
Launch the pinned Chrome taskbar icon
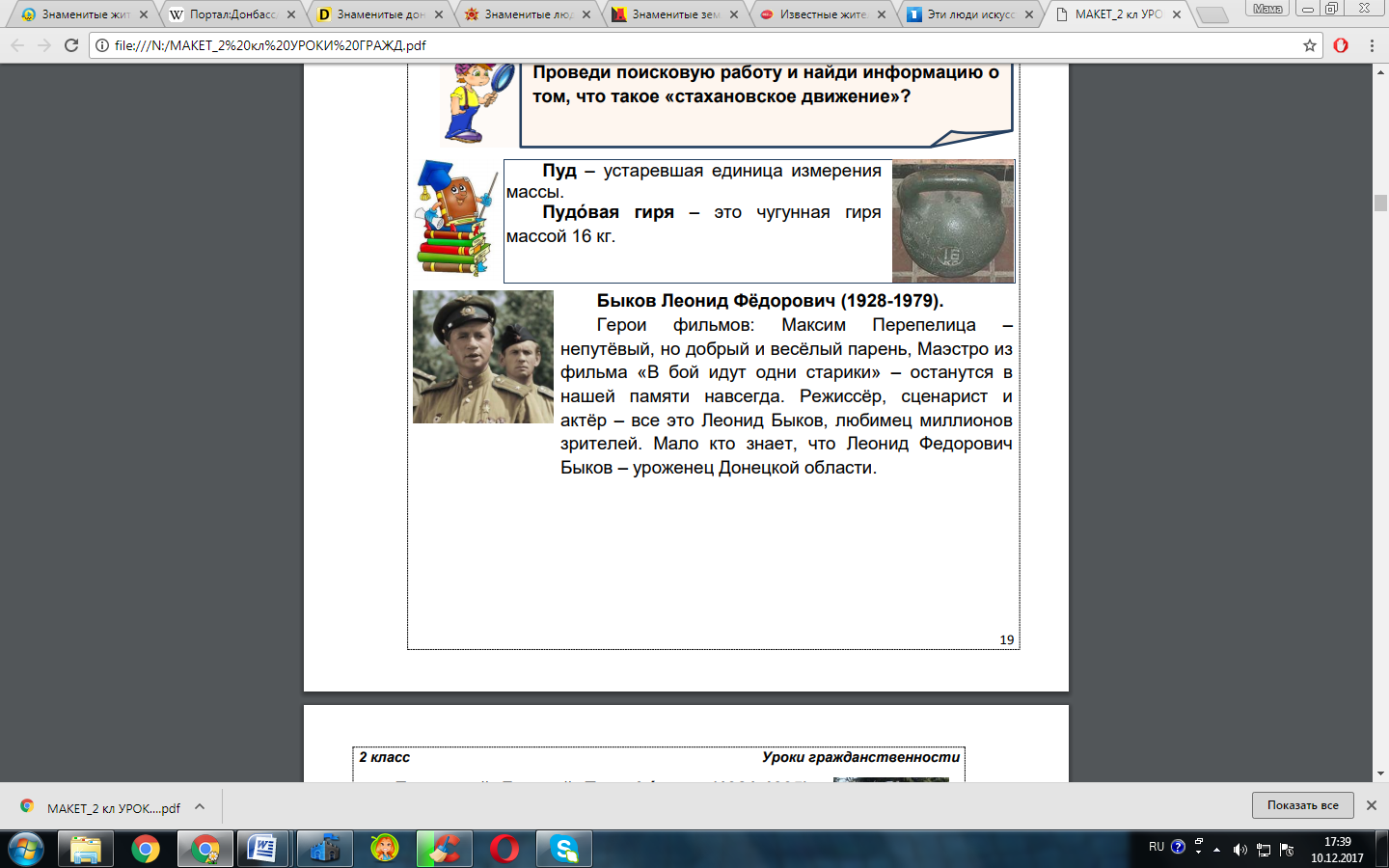146,849
